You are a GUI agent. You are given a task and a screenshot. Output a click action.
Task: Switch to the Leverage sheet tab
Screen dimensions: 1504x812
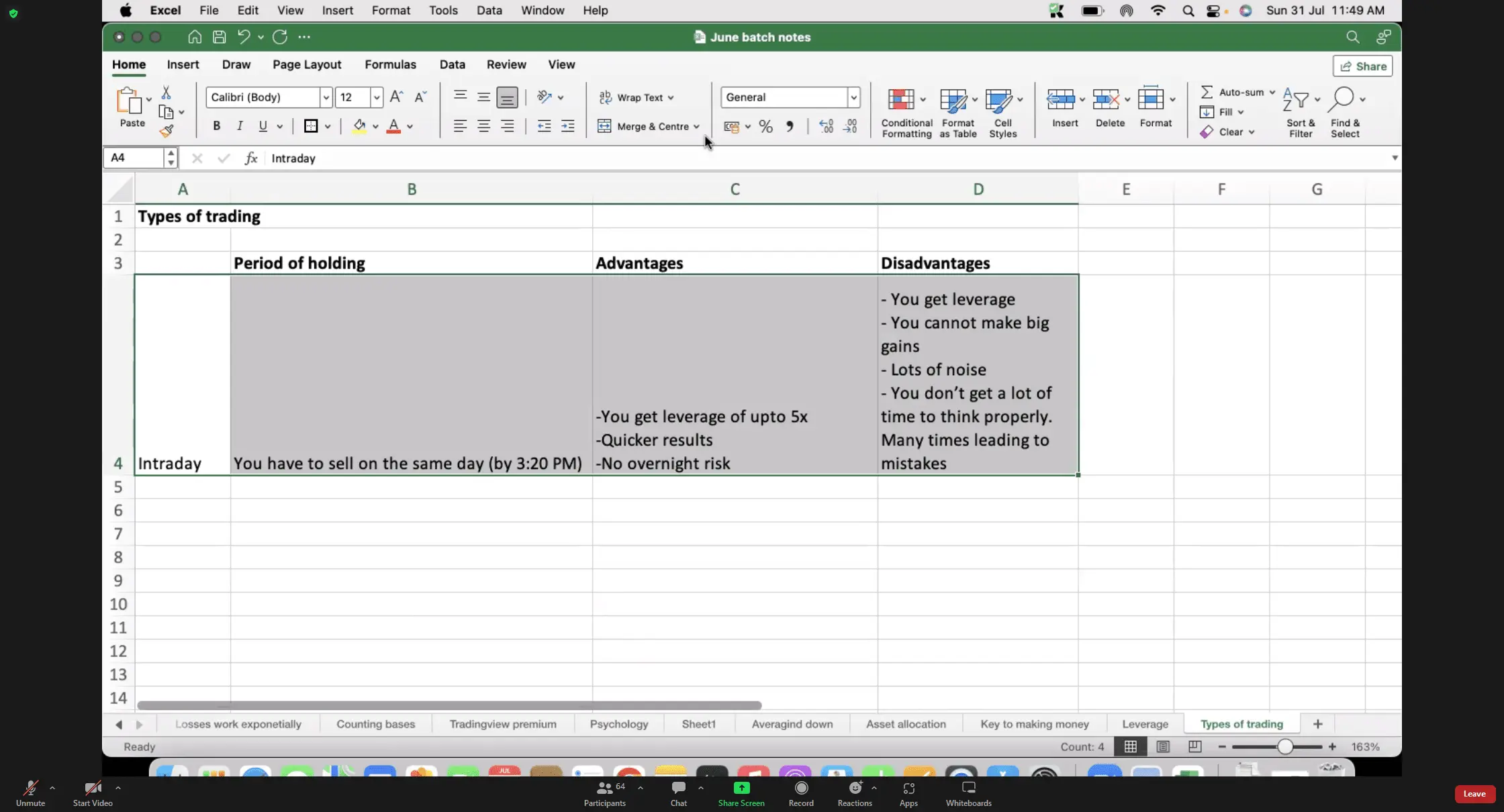[1145, 724]
